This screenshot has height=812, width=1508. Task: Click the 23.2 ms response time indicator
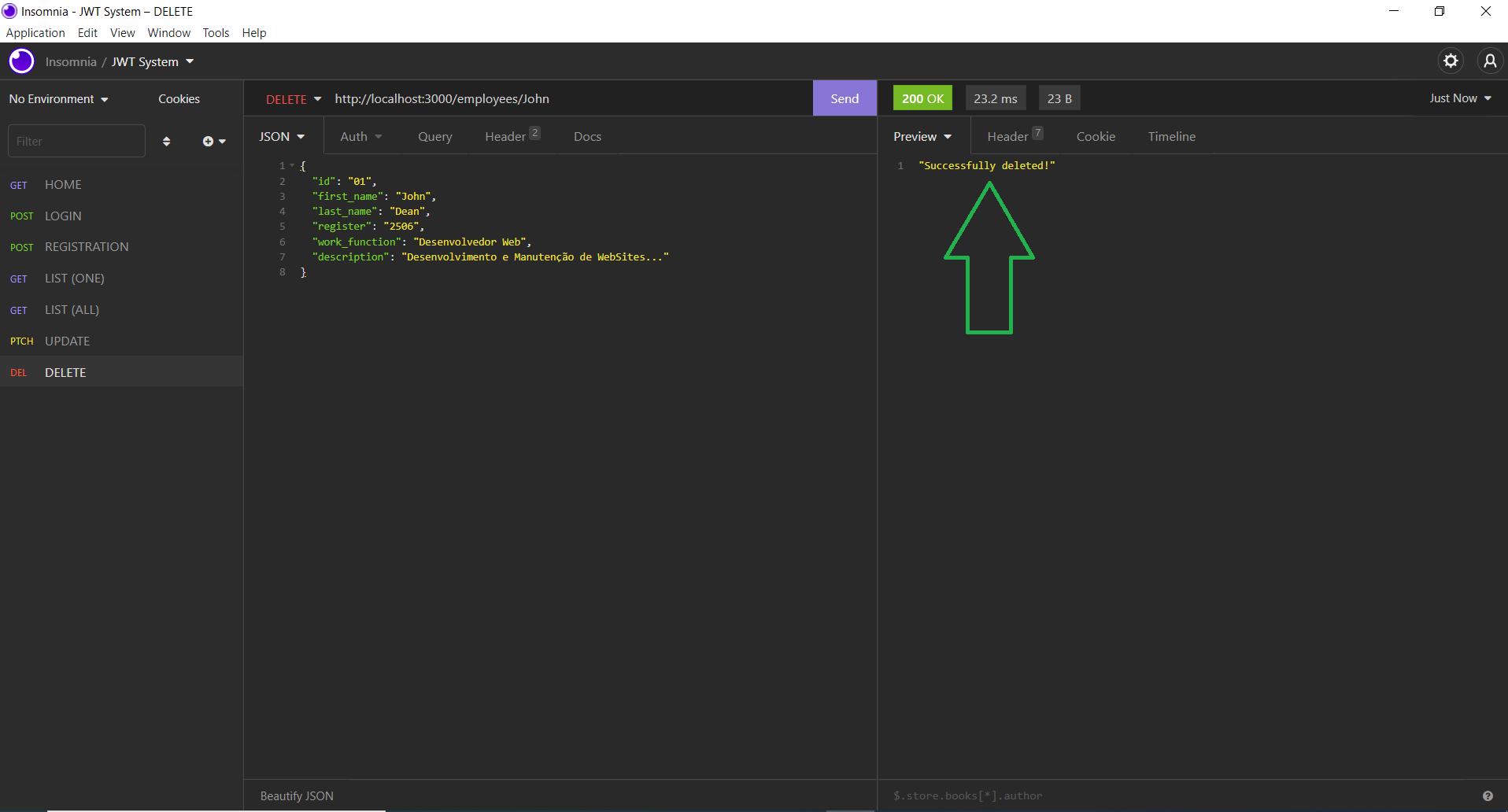tap(995, 98)
